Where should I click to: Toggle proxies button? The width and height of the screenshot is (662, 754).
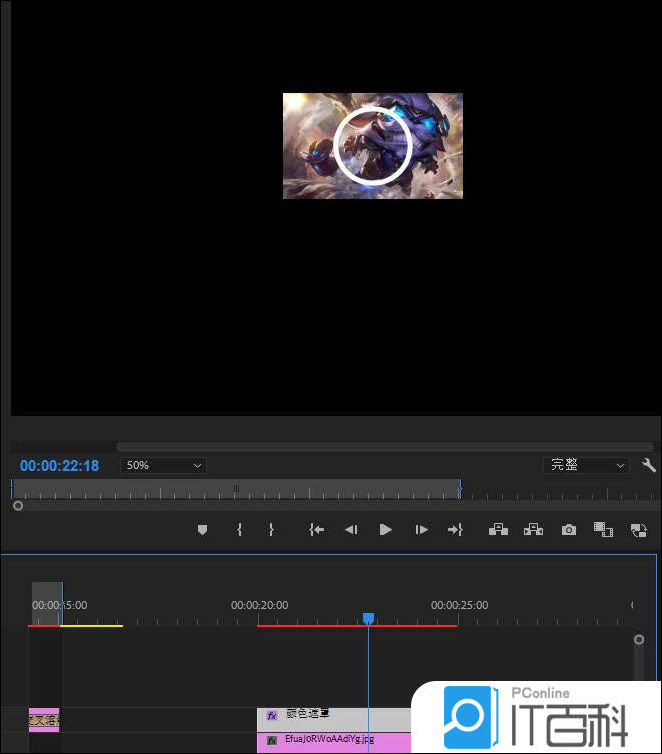tap(638, 530)
